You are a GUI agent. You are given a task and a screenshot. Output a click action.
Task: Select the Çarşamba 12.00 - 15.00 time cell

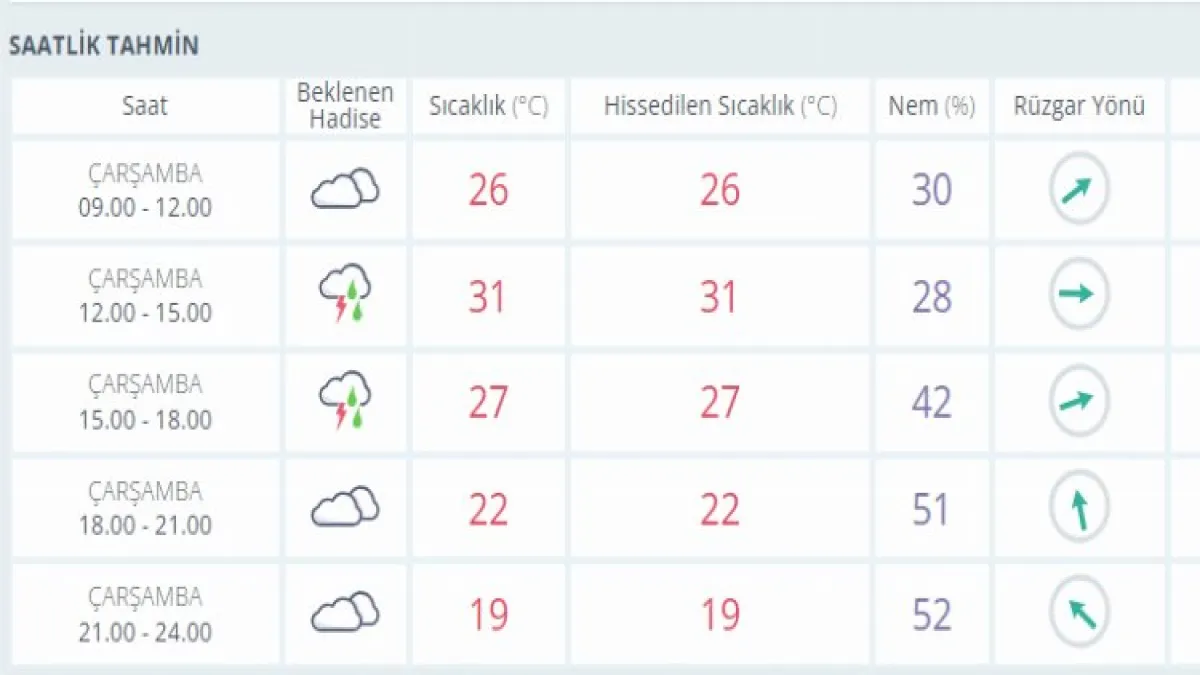tap(145, 295)
